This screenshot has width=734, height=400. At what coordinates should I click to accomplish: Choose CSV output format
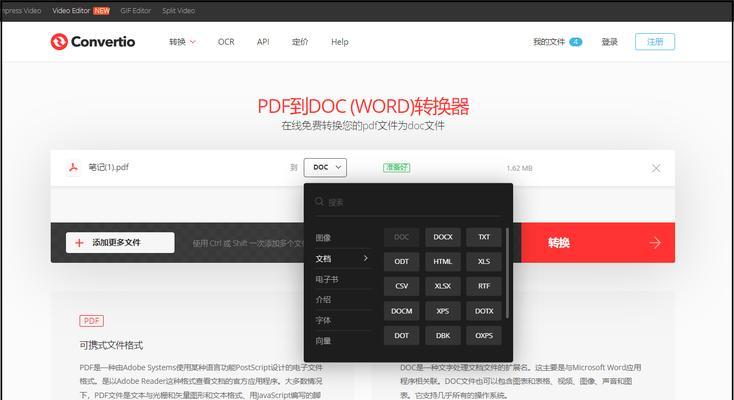tap(402, 286)
